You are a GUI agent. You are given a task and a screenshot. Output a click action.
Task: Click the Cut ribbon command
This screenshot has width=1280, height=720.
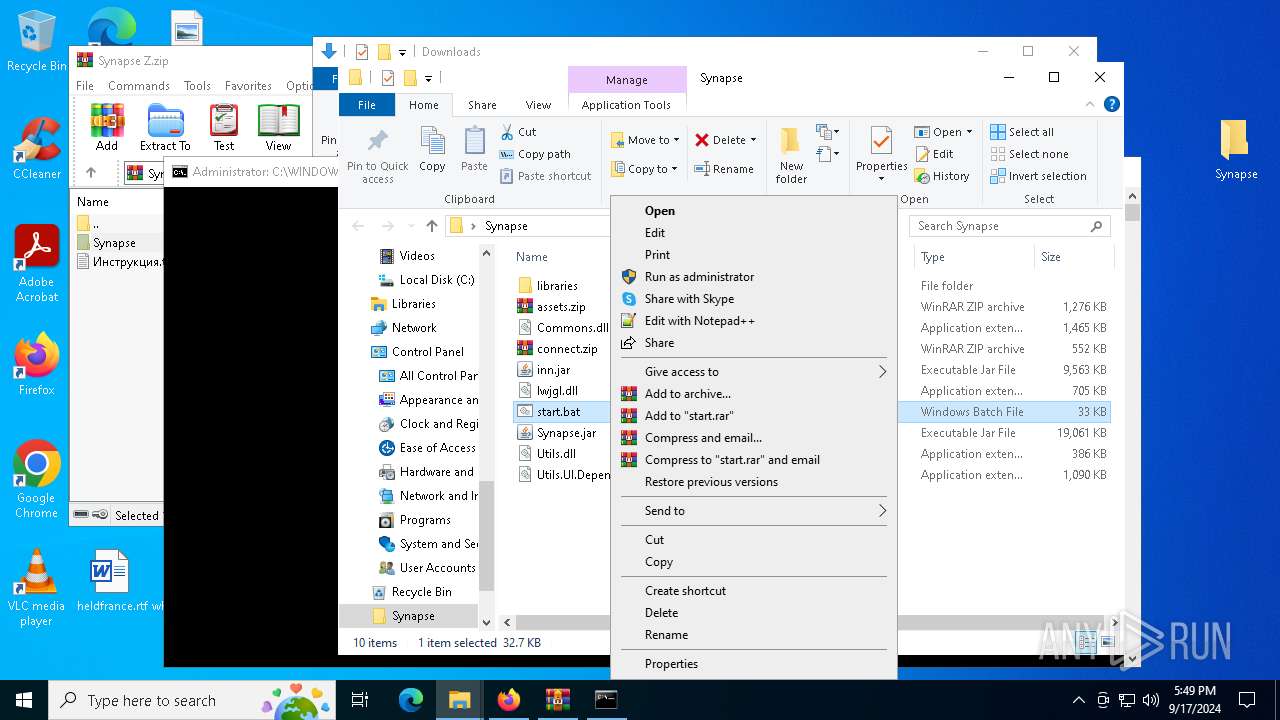point(517,132)
